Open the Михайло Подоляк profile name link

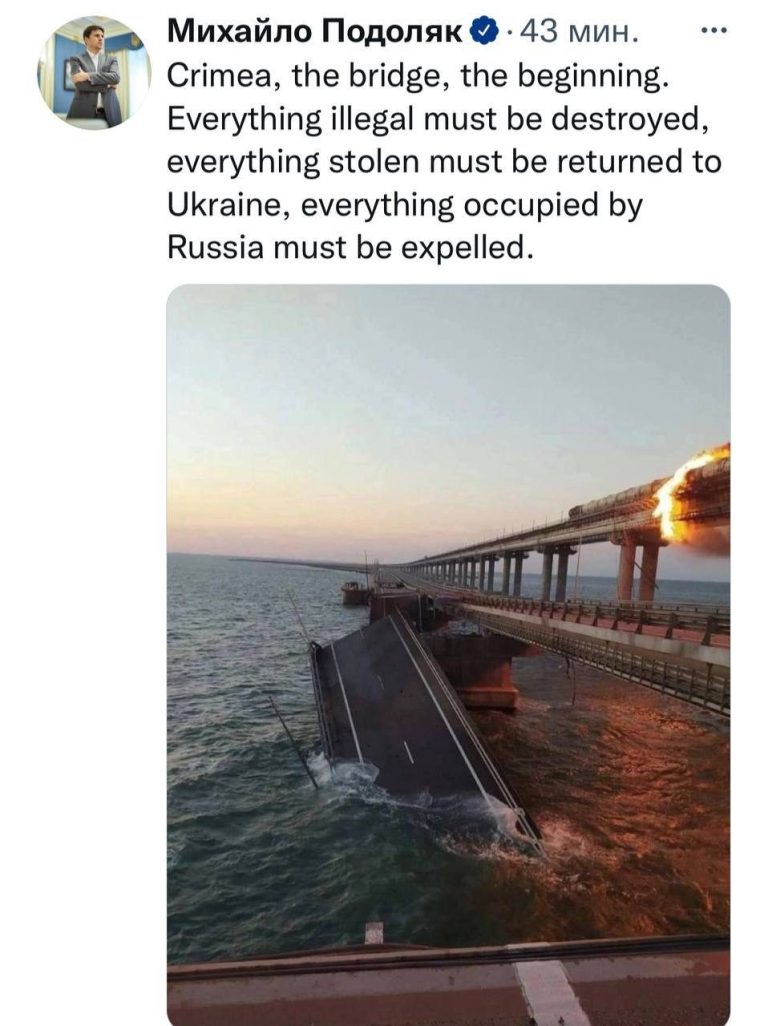point(315,33)
